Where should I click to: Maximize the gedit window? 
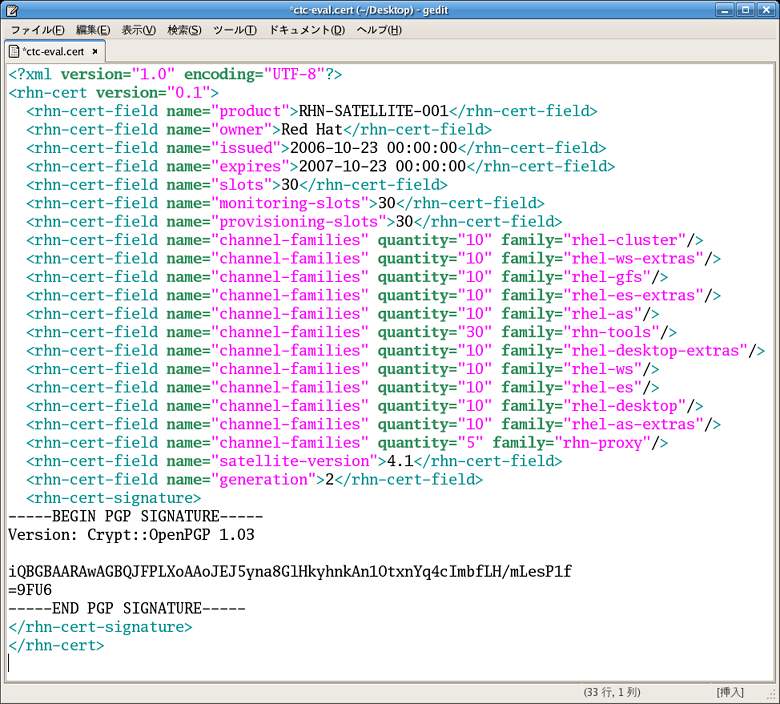pos(745,9)
